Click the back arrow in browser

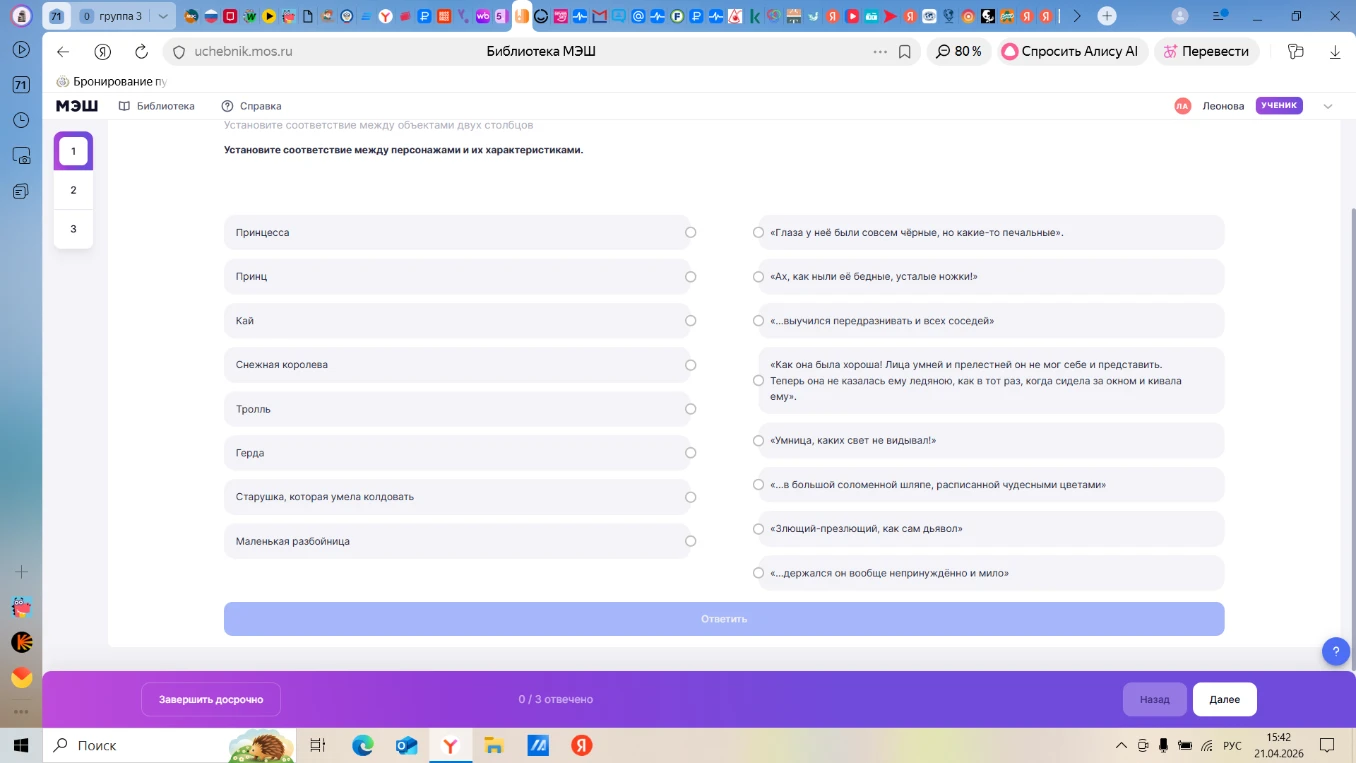coord(63,52)
